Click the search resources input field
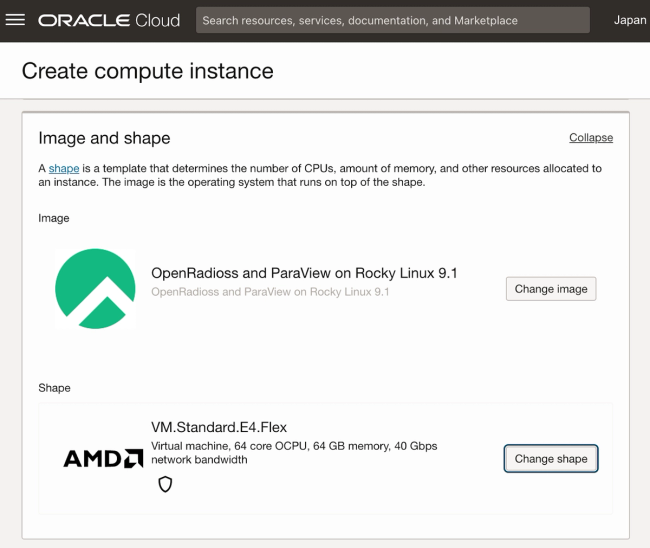The width and height of the screenshot is (650, 548). 393,20
